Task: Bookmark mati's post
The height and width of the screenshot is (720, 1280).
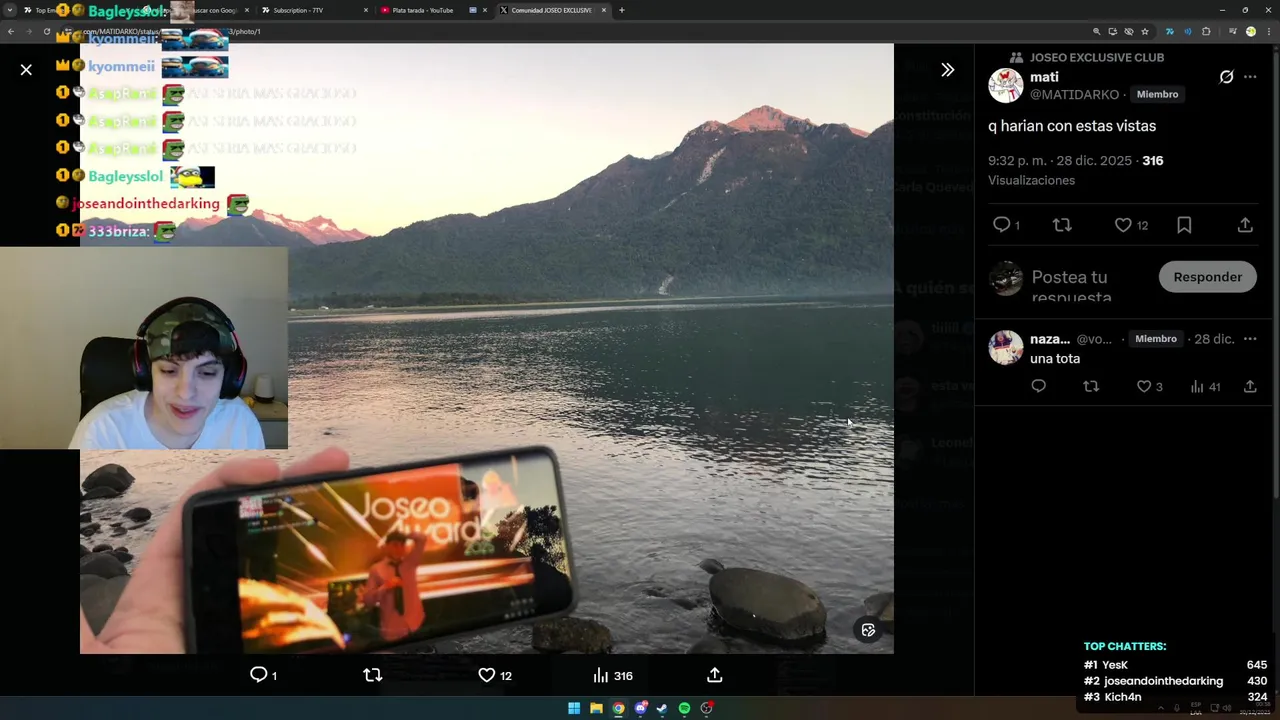Action: click(x=1184, y=225)
